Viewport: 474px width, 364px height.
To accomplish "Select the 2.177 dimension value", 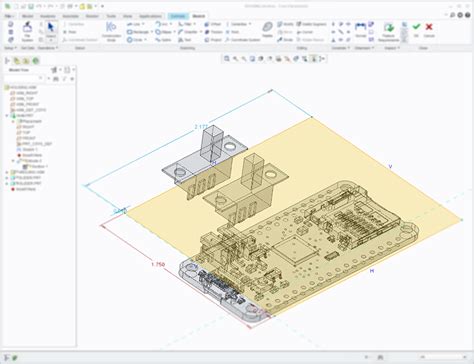I will point(201,127).
